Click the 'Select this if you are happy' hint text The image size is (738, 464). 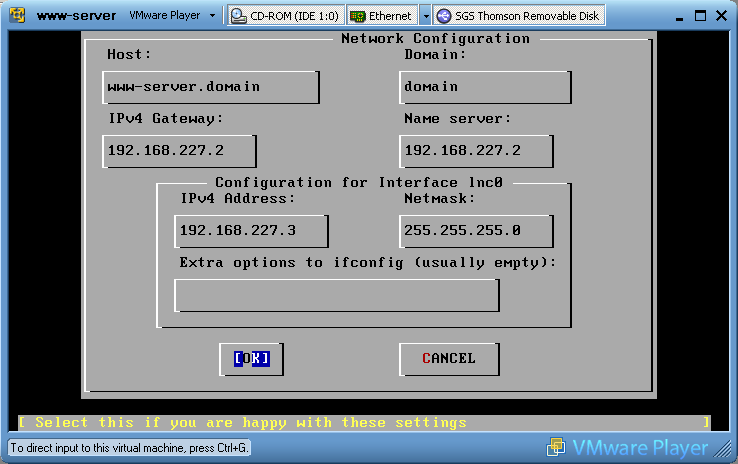coord(251,423)
